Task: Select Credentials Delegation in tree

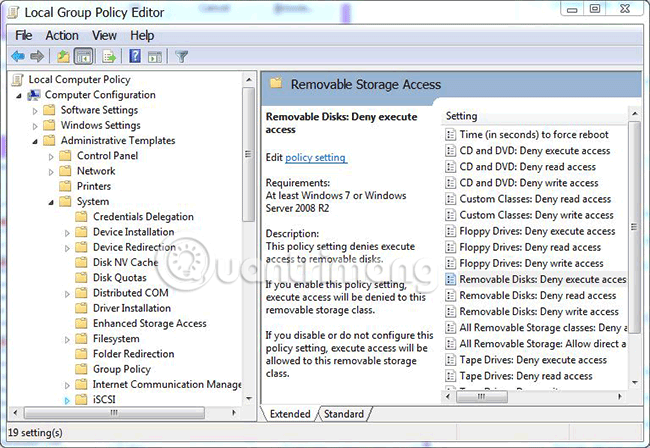Action: [143, 217]
